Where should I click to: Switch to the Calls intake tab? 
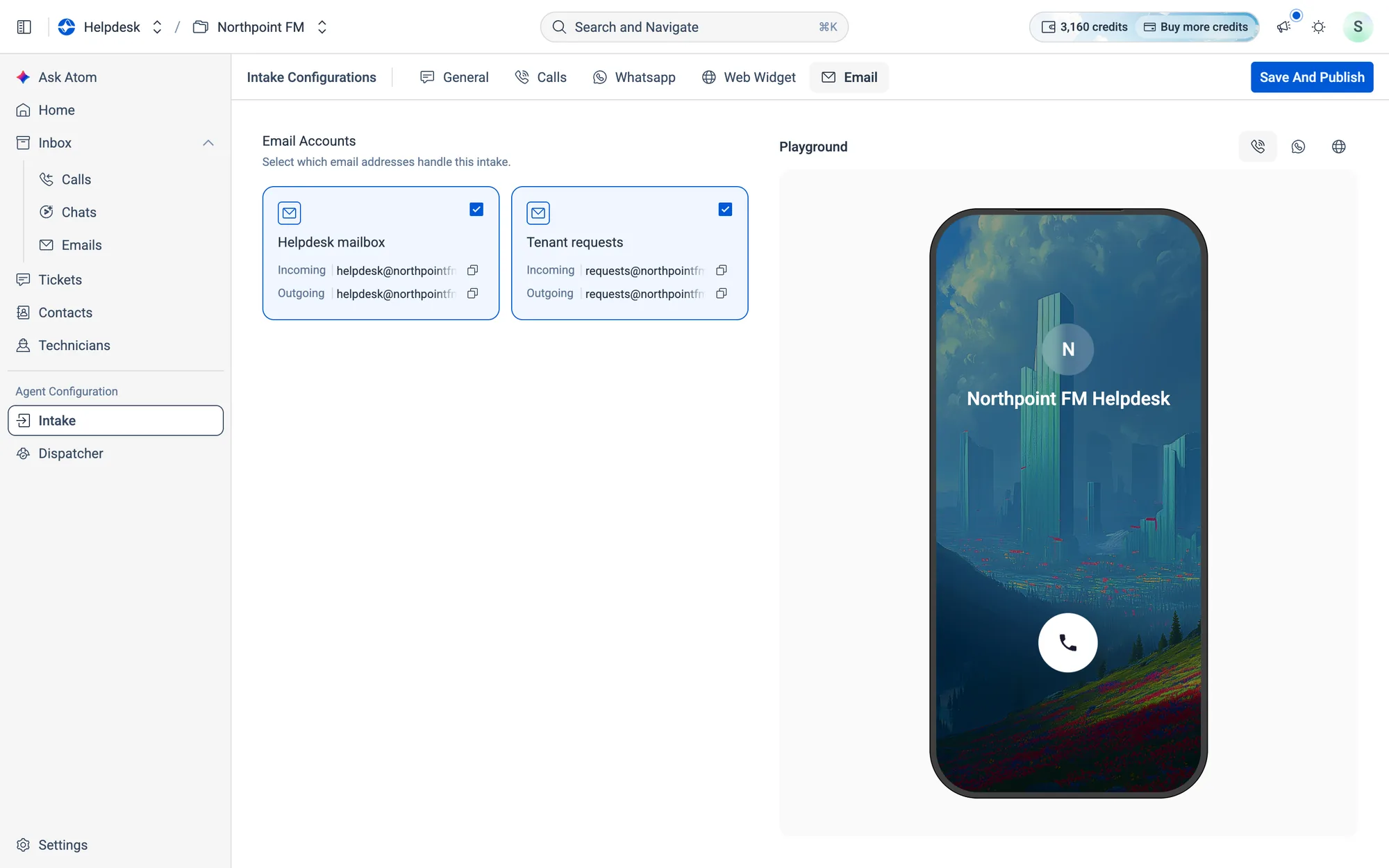point(541,77)
